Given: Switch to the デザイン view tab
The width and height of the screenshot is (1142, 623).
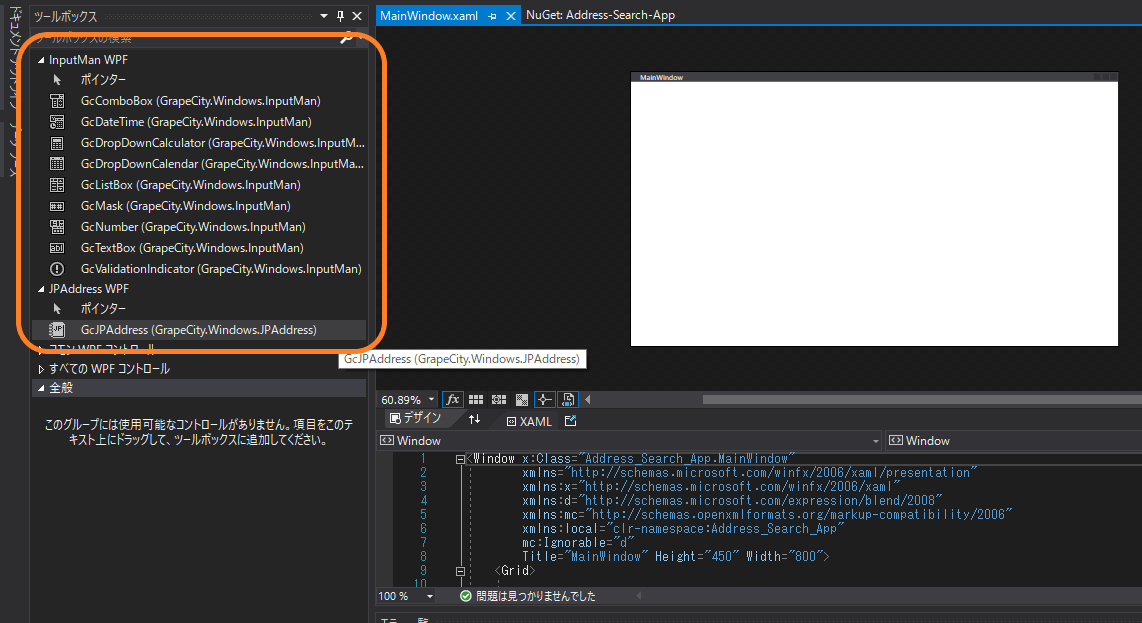Looking at the screenshot, I should [x=416, y=418].
